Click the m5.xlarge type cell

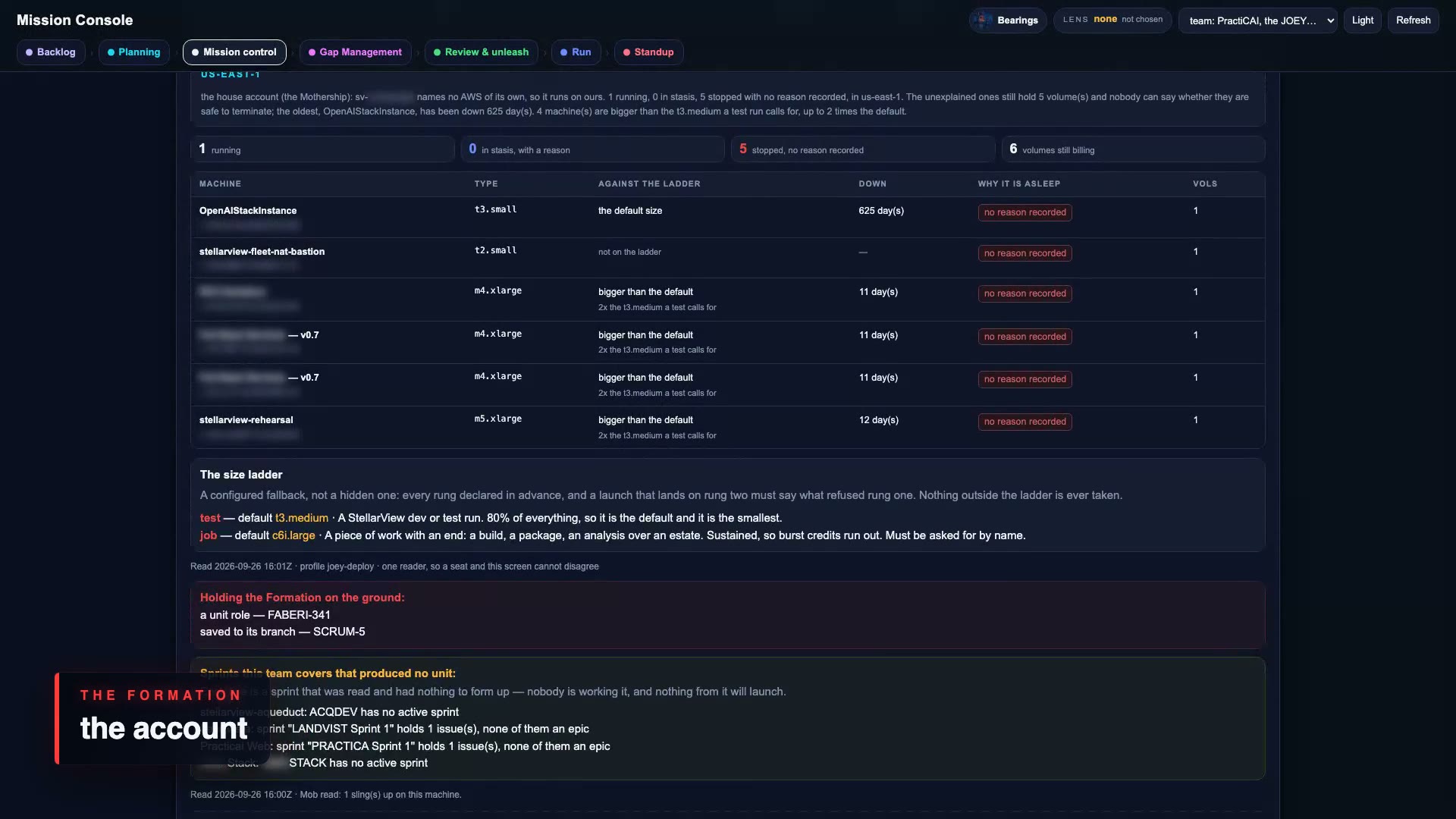(497, 419)
